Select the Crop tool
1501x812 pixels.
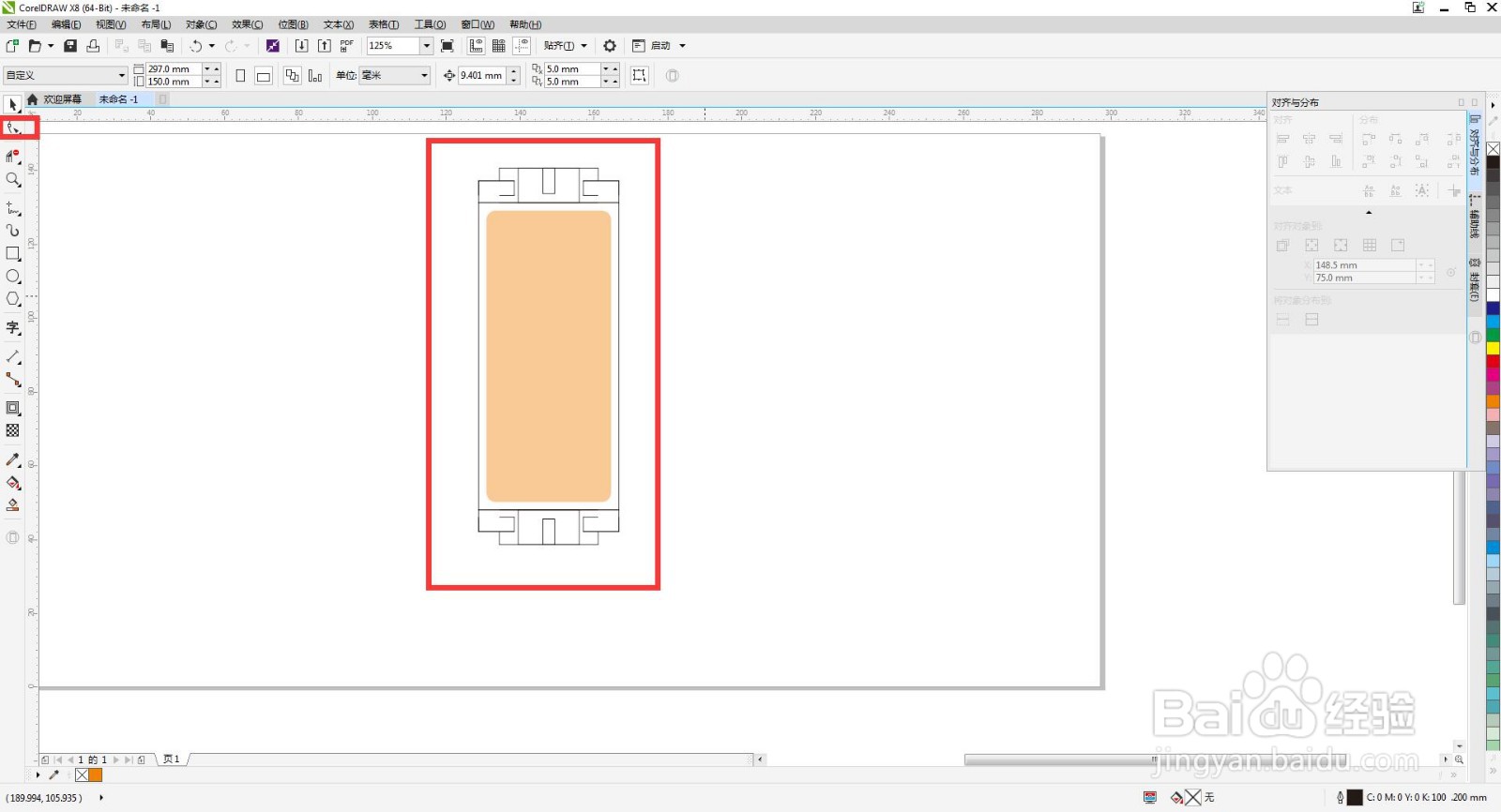pos(13,156)
